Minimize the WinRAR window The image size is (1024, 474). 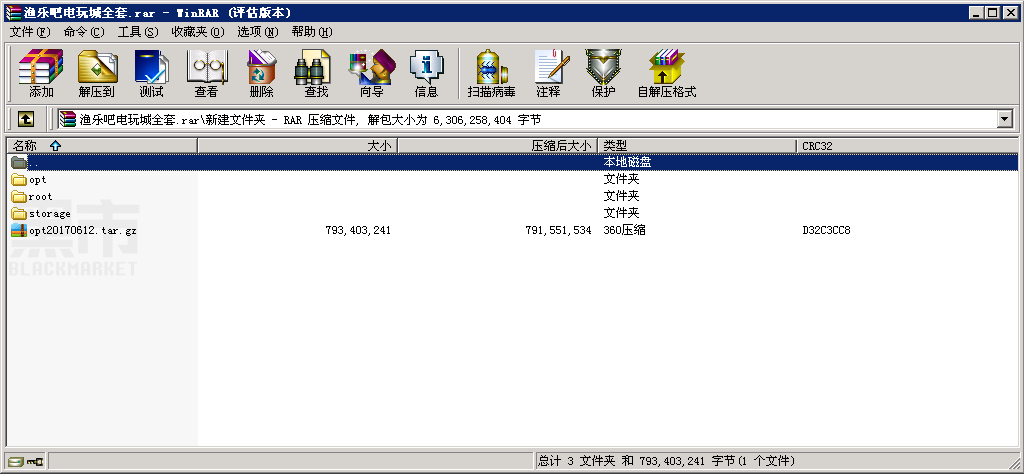976,12
